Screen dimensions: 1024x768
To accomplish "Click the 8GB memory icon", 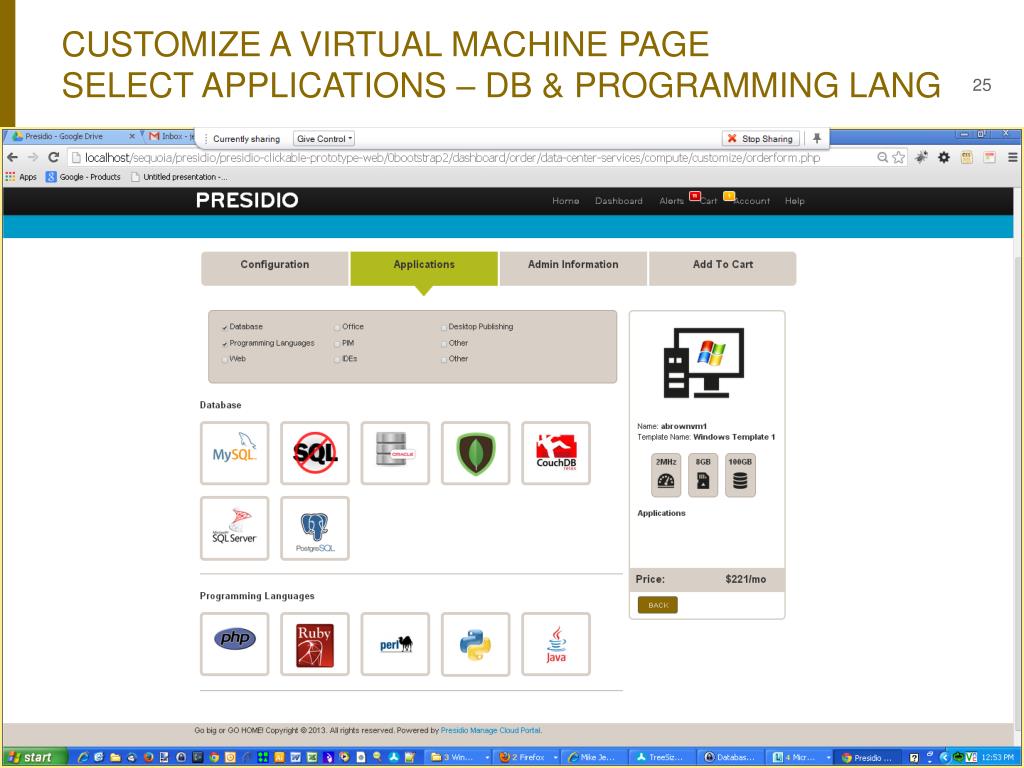I will pyautogui.click(x=703, y=475).
